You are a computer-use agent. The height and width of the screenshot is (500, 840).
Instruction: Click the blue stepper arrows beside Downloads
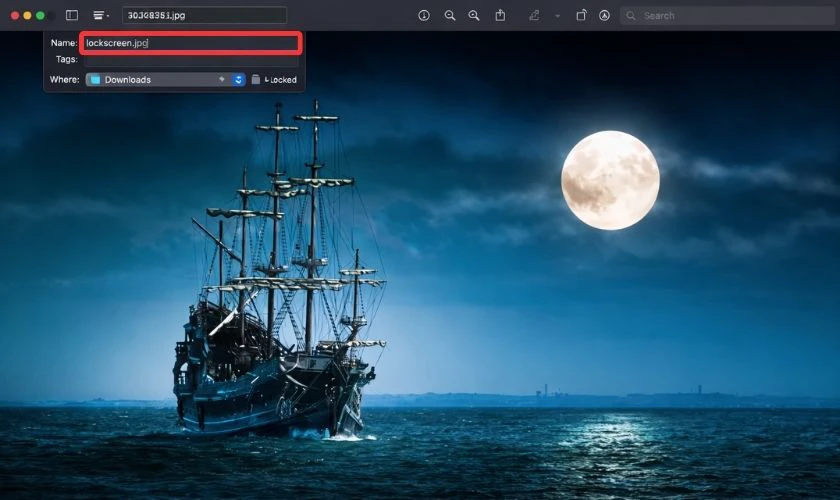tap(239, 79)
